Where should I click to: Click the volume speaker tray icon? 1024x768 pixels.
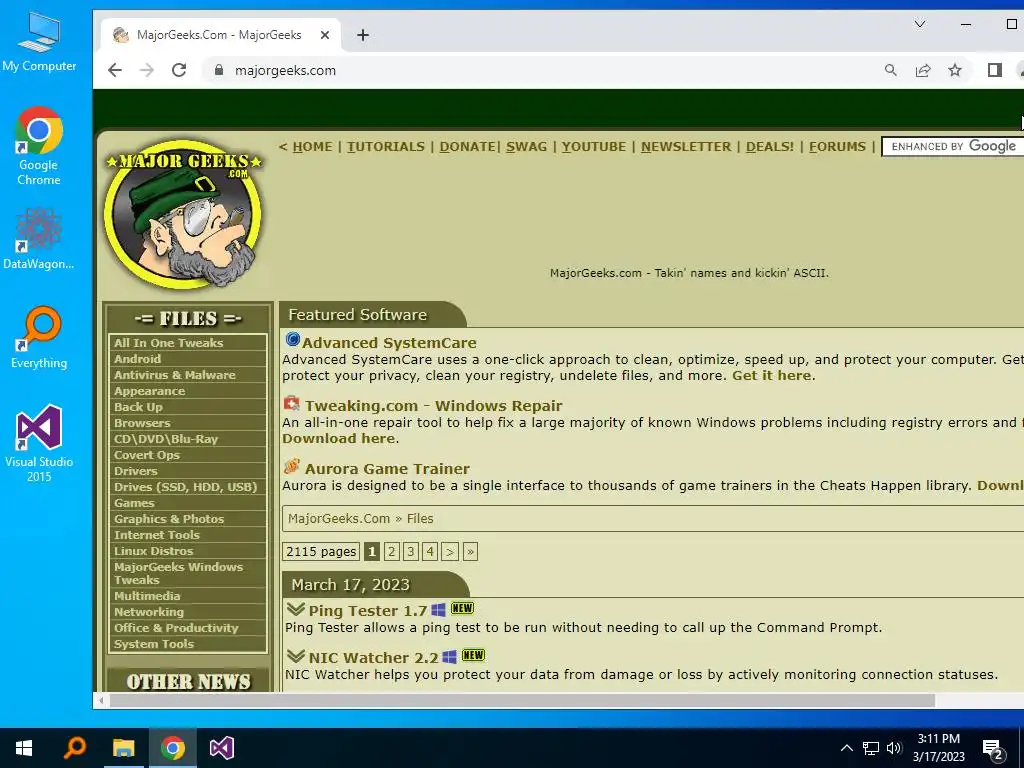894,748
